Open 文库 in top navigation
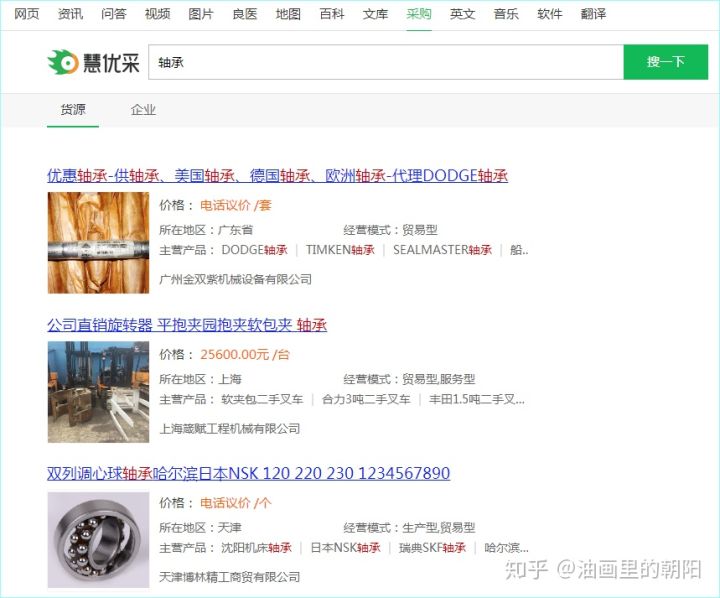The image size is (720, 598). (x=376, y=14)
